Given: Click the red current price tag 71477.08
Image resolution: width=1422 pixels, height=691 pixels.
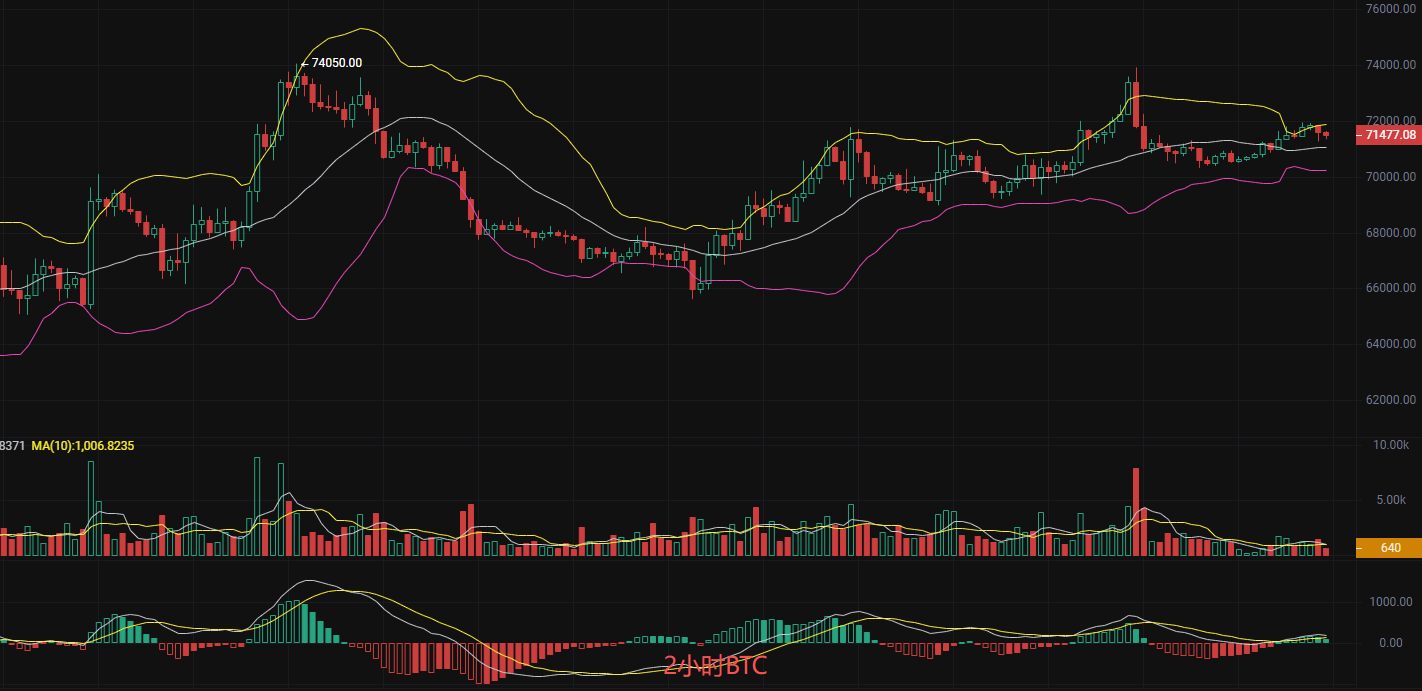Looking at the screenshot, I should (x=1387, y=135).
